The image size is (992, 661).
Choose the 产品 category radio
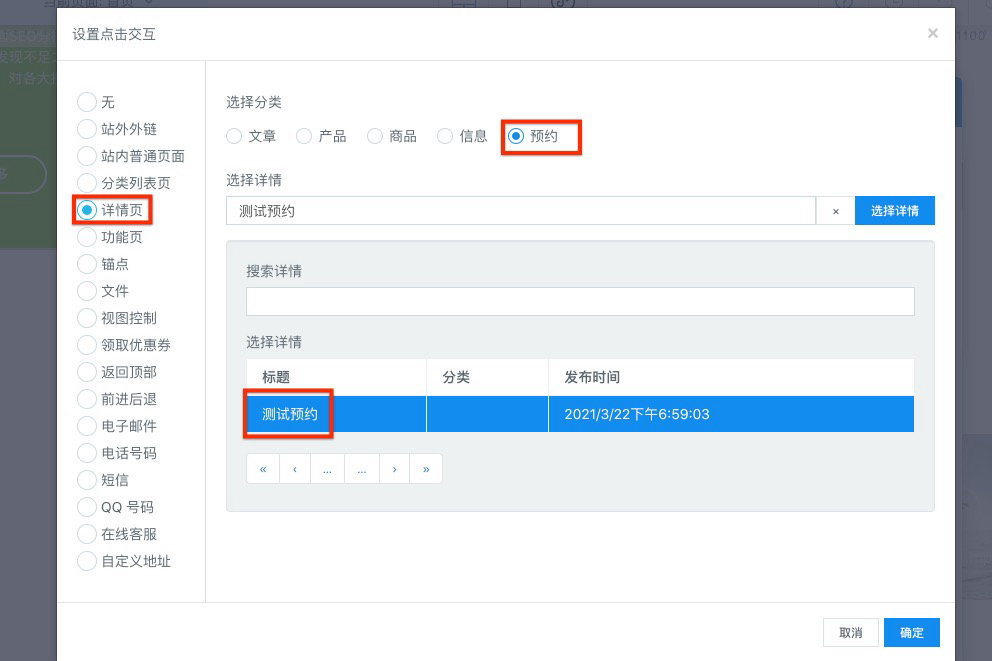[304, 136]
